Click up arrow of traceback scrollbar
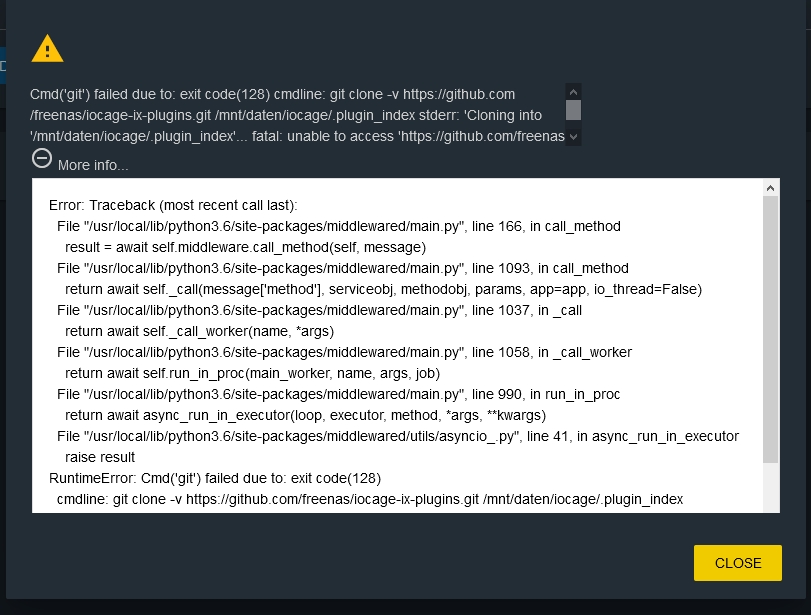Screen dimensions: 811x615 770,188
